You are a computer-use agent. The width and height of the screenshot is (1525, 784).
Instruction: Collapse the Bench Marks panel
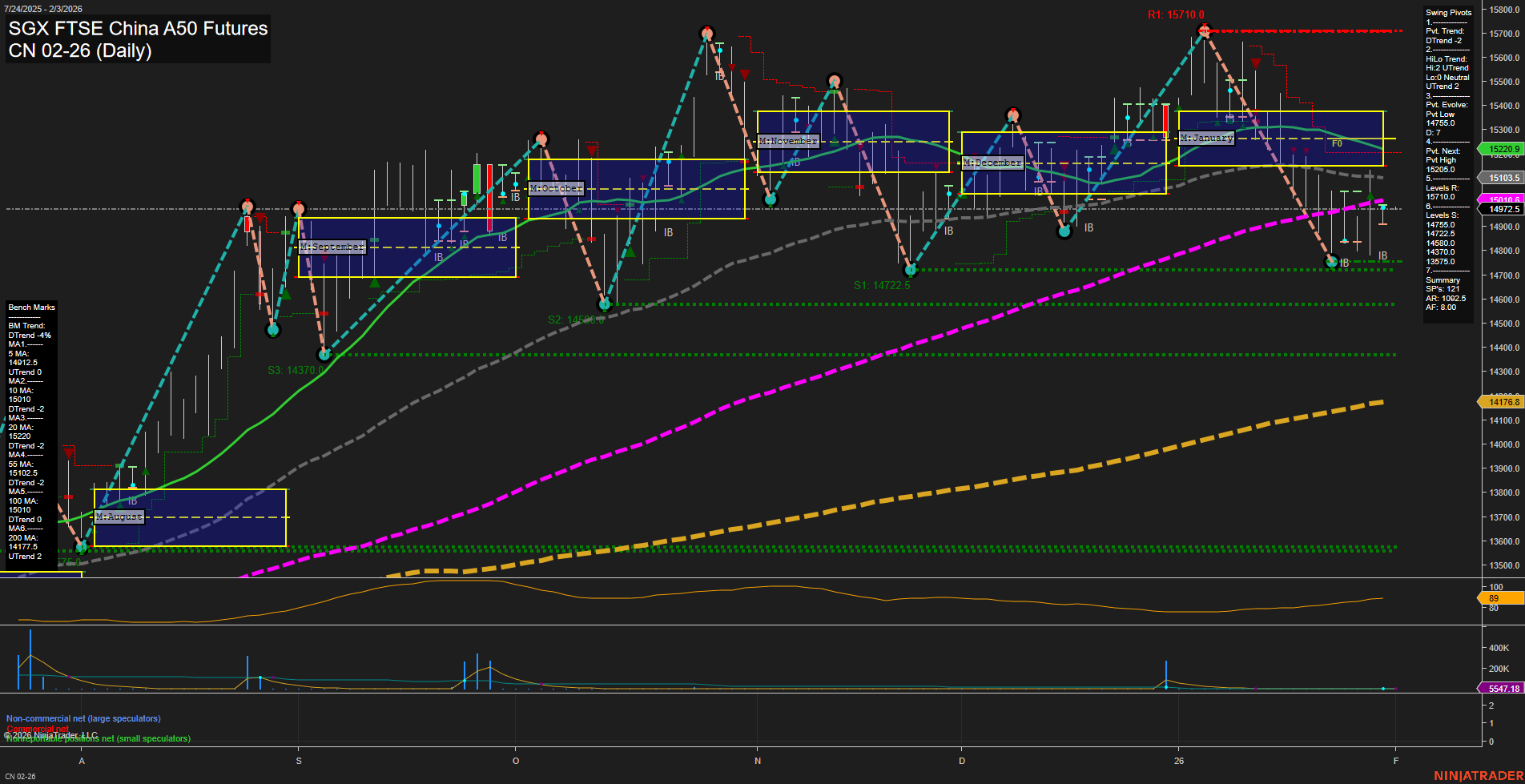(31, 307)
